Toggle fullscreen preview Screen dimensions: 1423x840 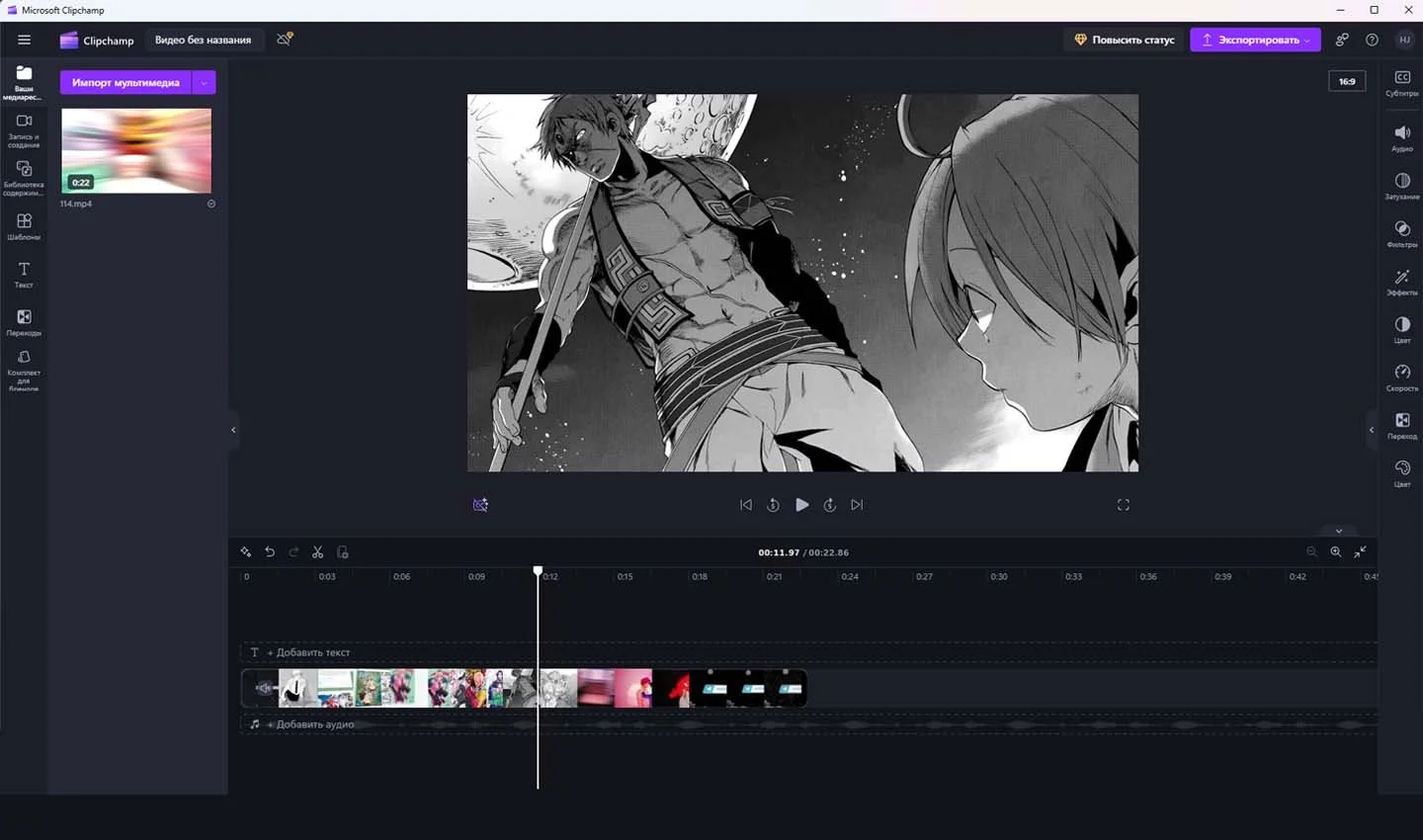coord(1124,505)
